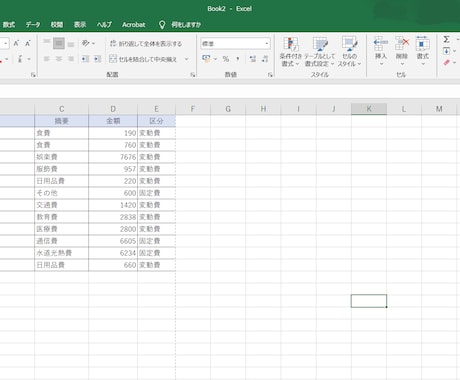The height and width of the screenshot is (380, 460).
Task: Align text to the right
Action: 71,59
